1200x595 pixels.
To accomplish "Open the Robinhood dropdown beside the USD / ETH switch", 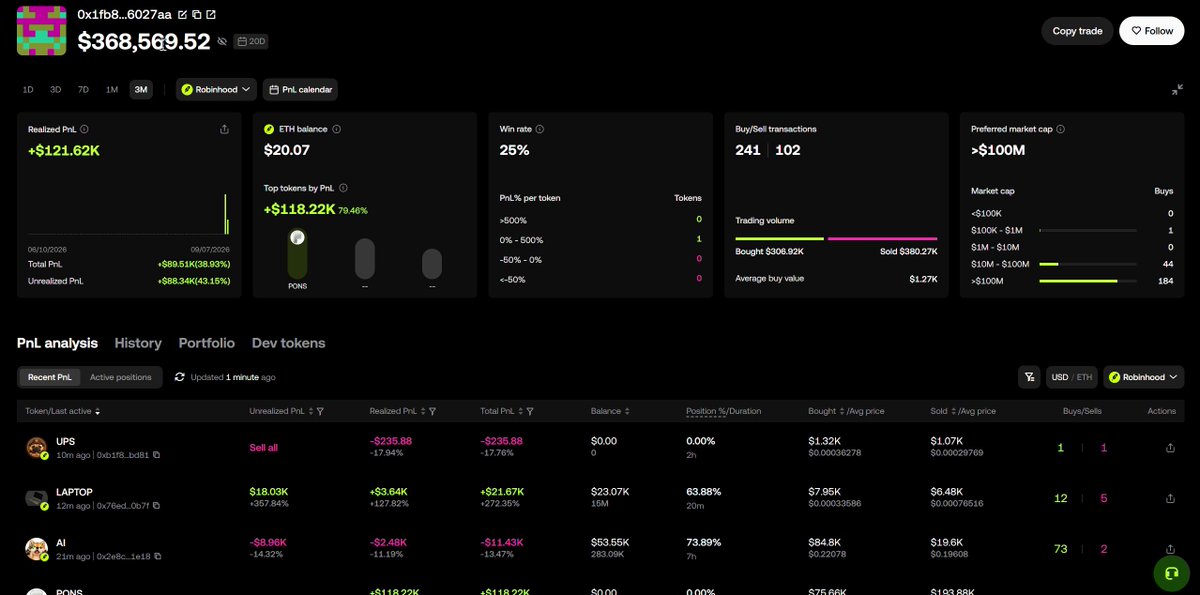I will (1144, 377).
